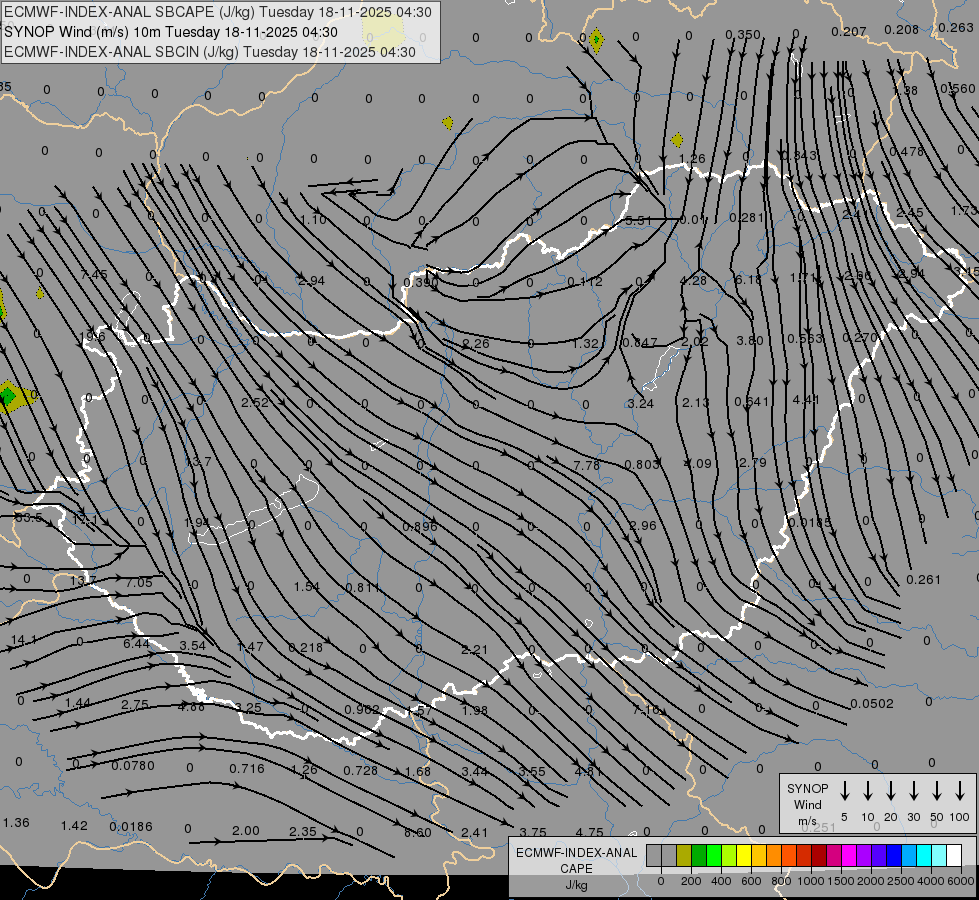Pick the bright yellow 600 J/kg swatch
979x900 pixels.
[x=744, y=855]
